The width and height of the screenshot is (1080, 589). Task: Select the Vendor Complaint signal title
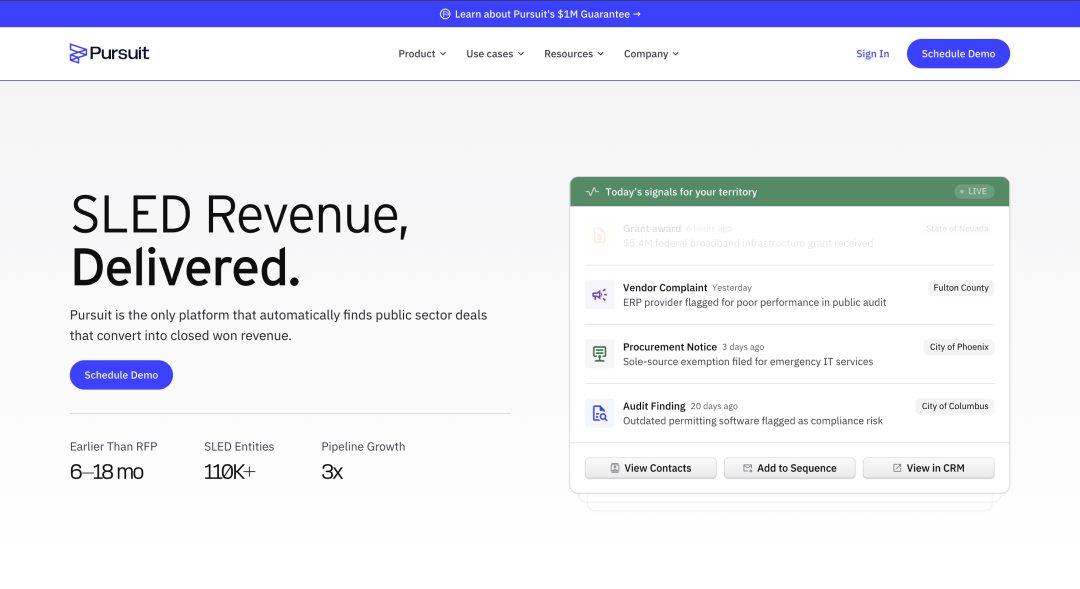665,288
